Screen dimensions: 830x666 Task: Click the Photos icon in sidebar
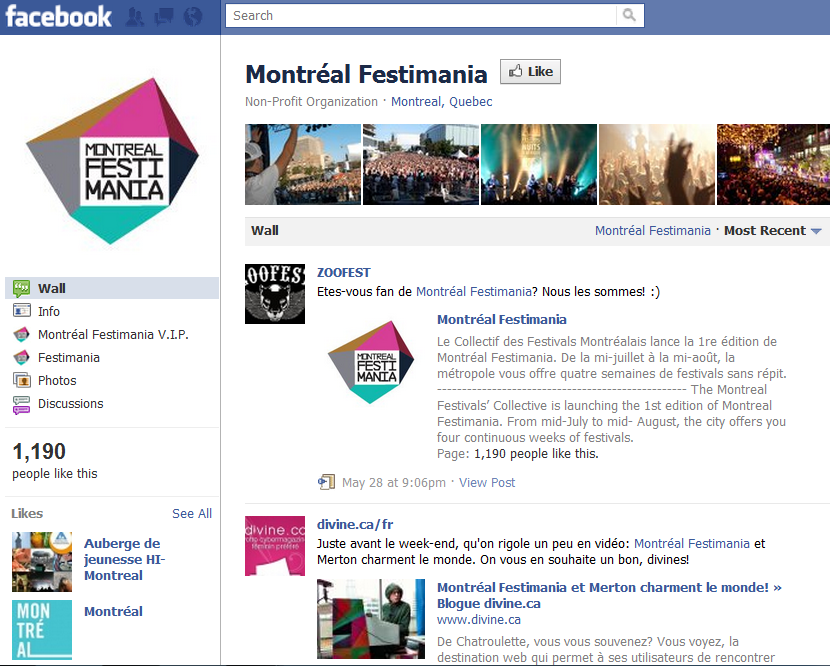coord(22,380)
